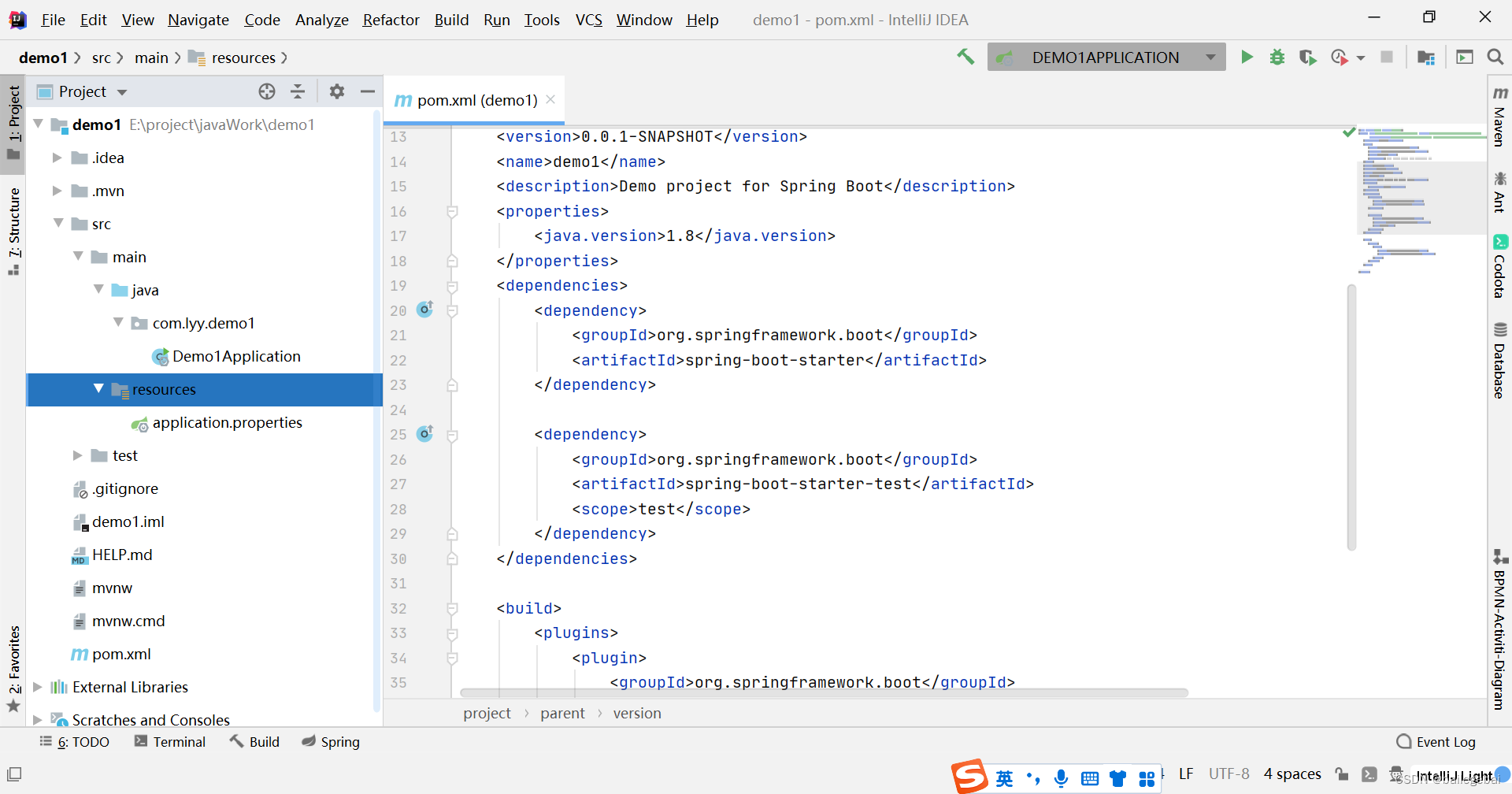Open the Maven tool window
The width and height of the screenshot is (1512, 794).
[x=1499, y=116]
